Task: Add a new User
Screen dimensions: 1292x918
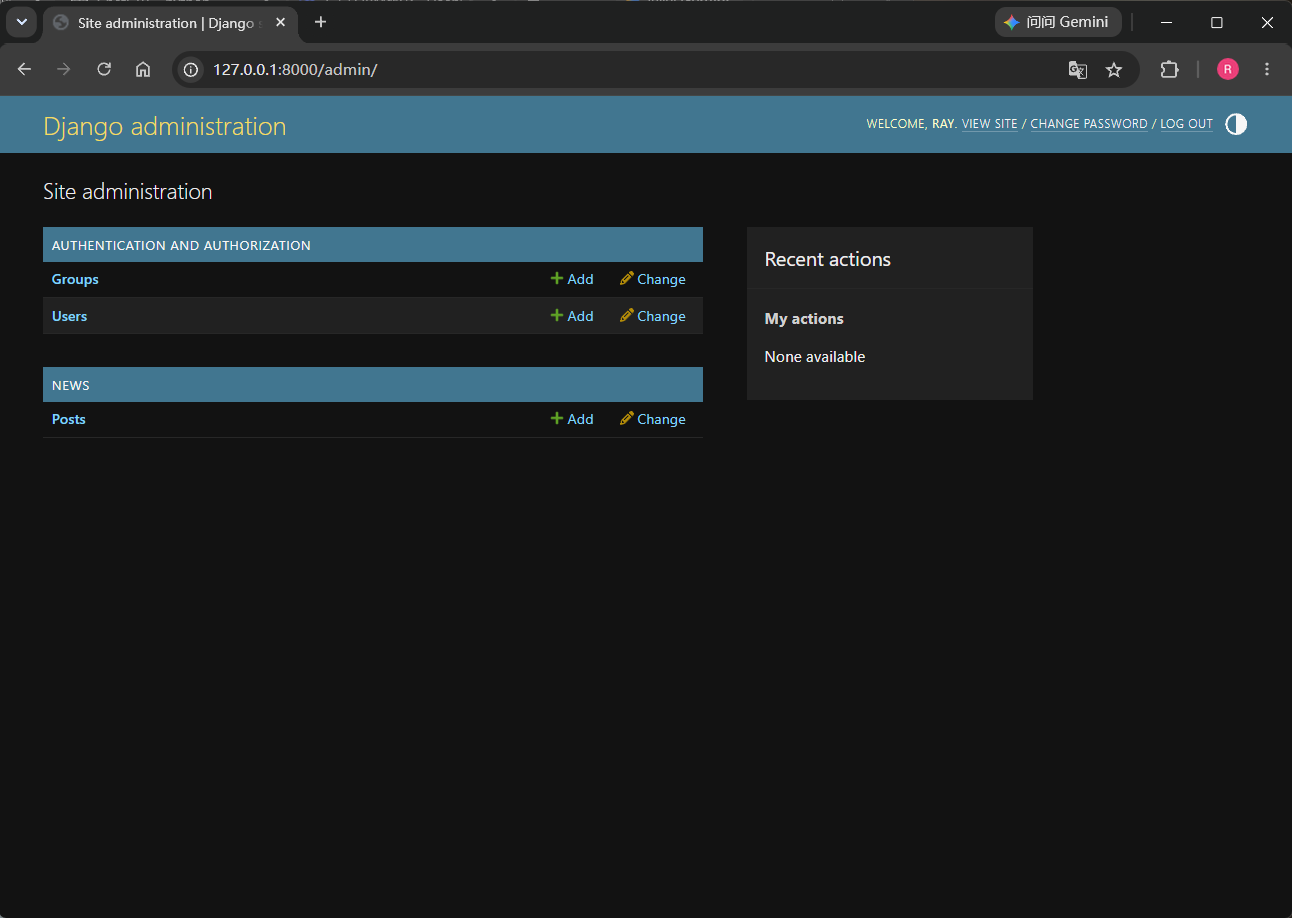Action: (x=572, y=316)
